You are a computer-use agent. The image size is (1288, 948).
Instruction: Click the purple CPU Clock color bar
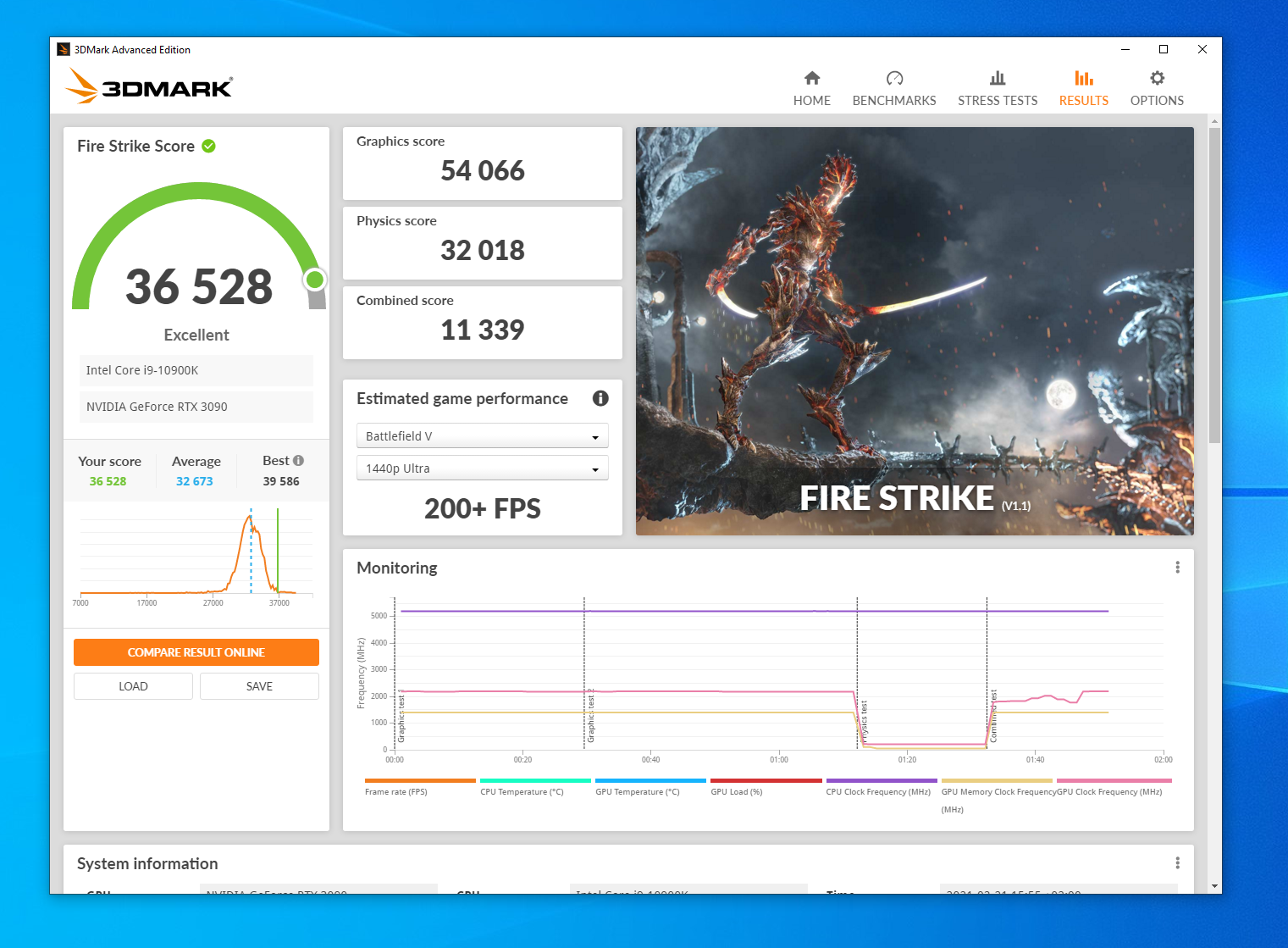coord(882,780)
